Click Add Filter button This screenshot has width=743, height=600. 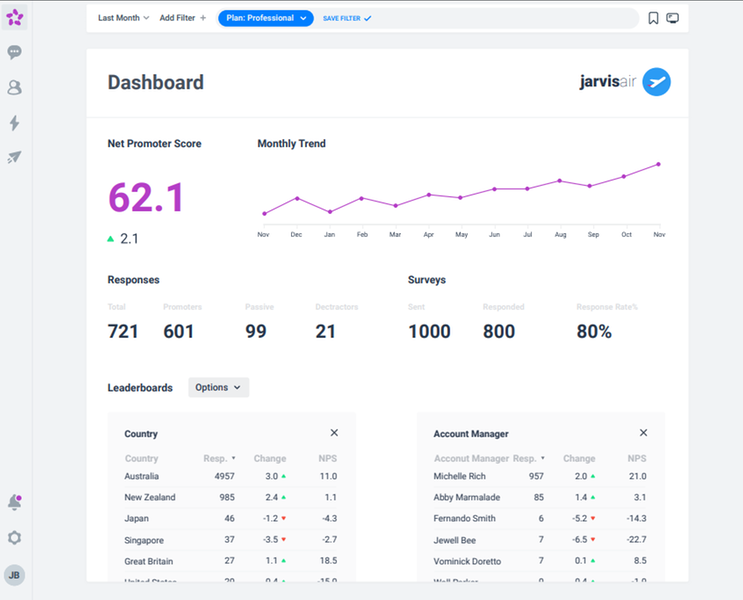tap(183, 18)
